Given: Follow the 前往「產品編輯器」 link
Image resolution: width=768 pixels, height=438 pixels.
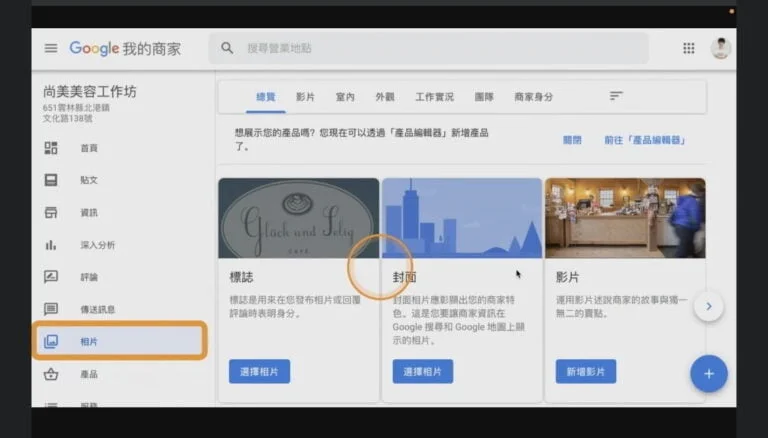Looking at the screenshot, I should pos(645,140).
